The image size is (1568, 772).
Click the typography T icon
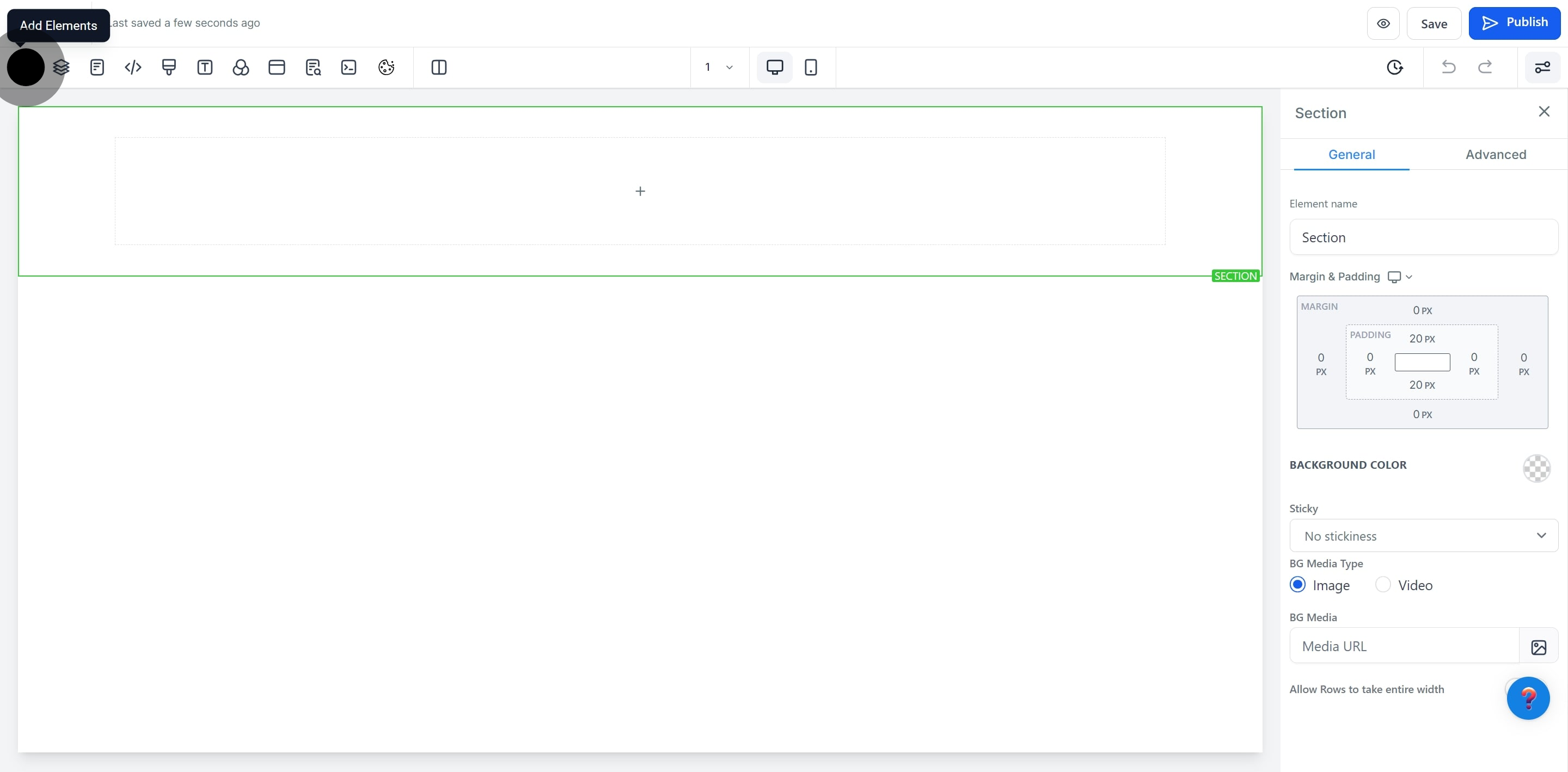pyautogui.click(x=205, y=67)
